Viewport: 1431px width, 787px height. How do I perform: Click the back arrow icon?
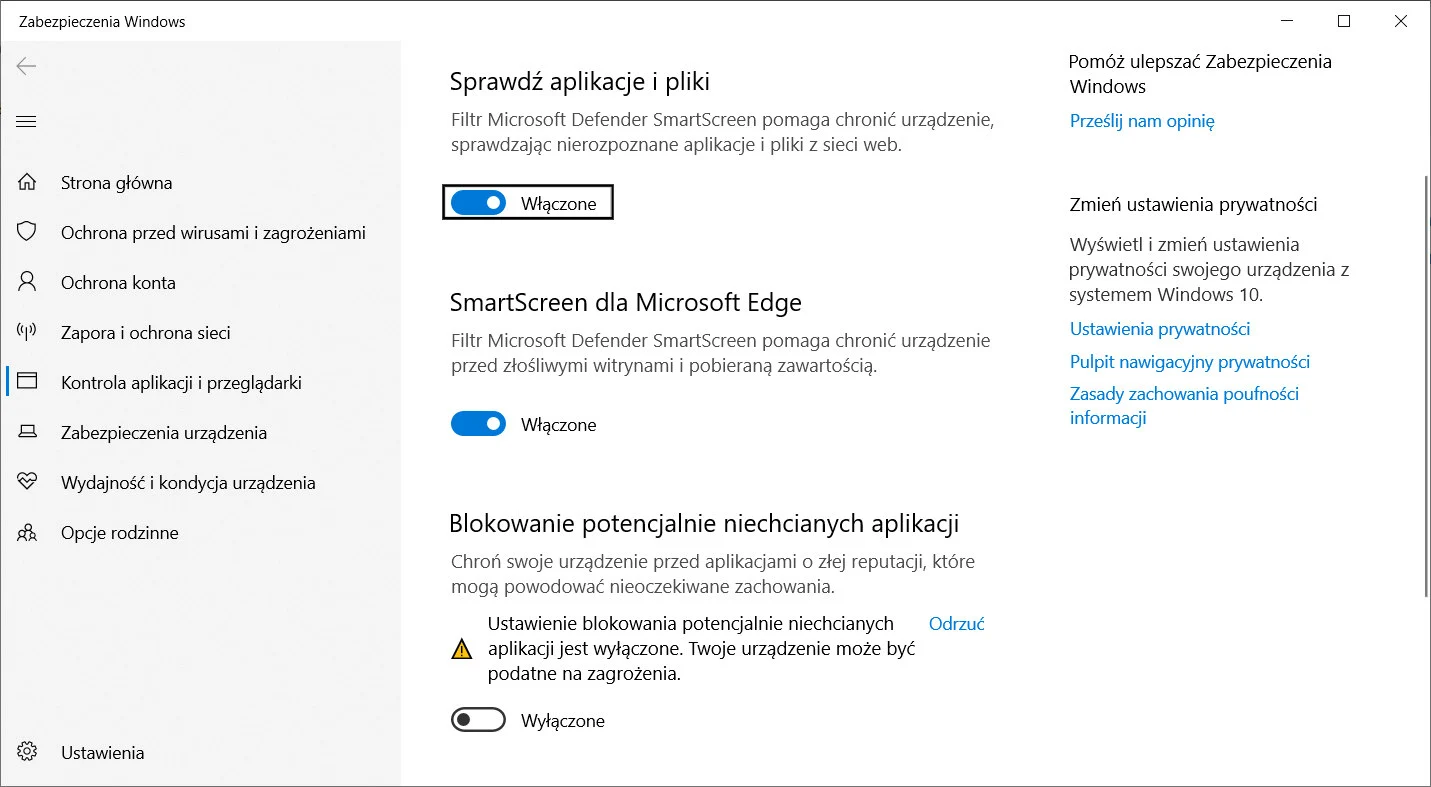(26, 67)
